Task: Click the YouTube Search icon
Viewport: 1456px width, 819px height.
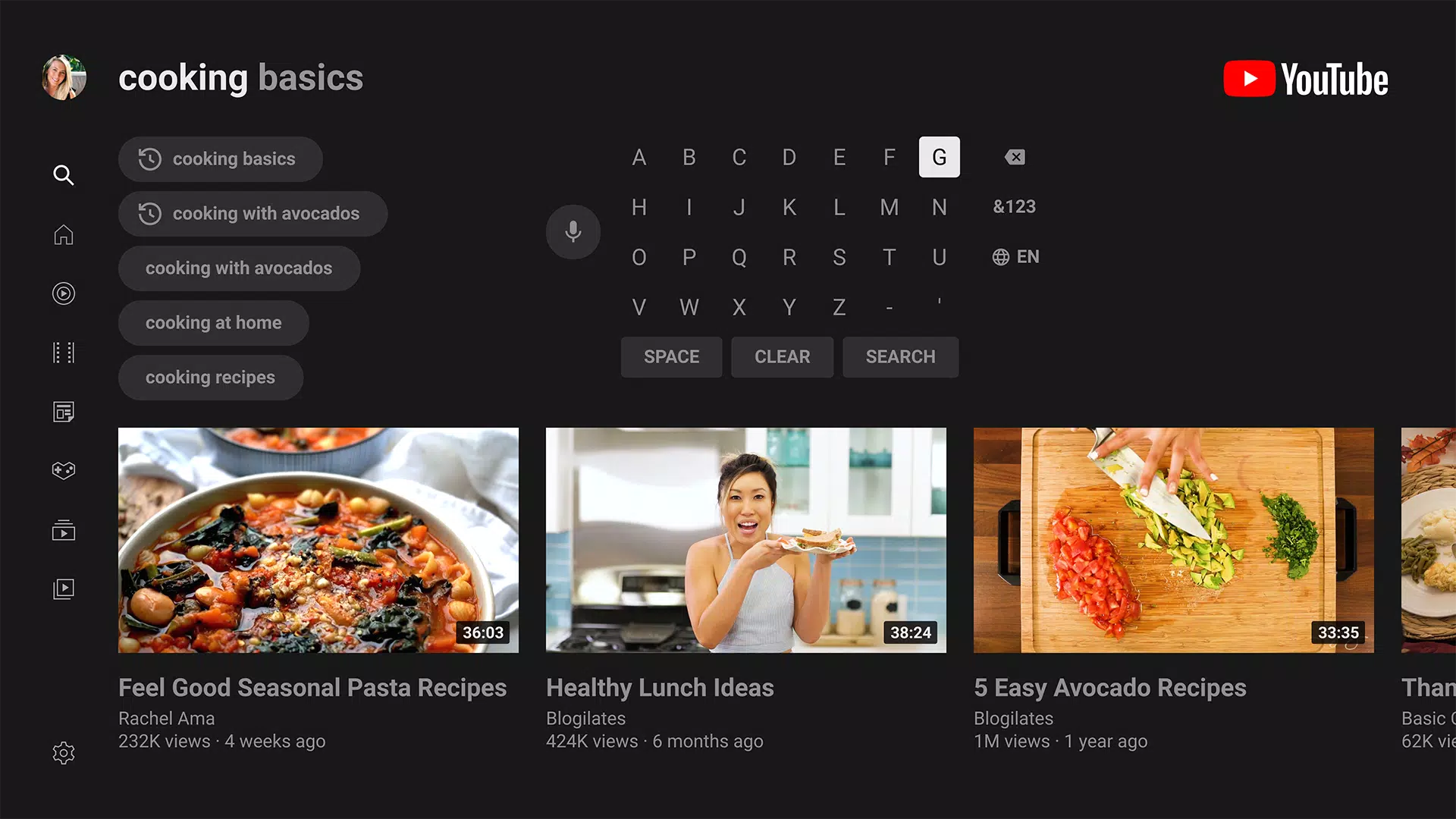Action: pos(63,175)
